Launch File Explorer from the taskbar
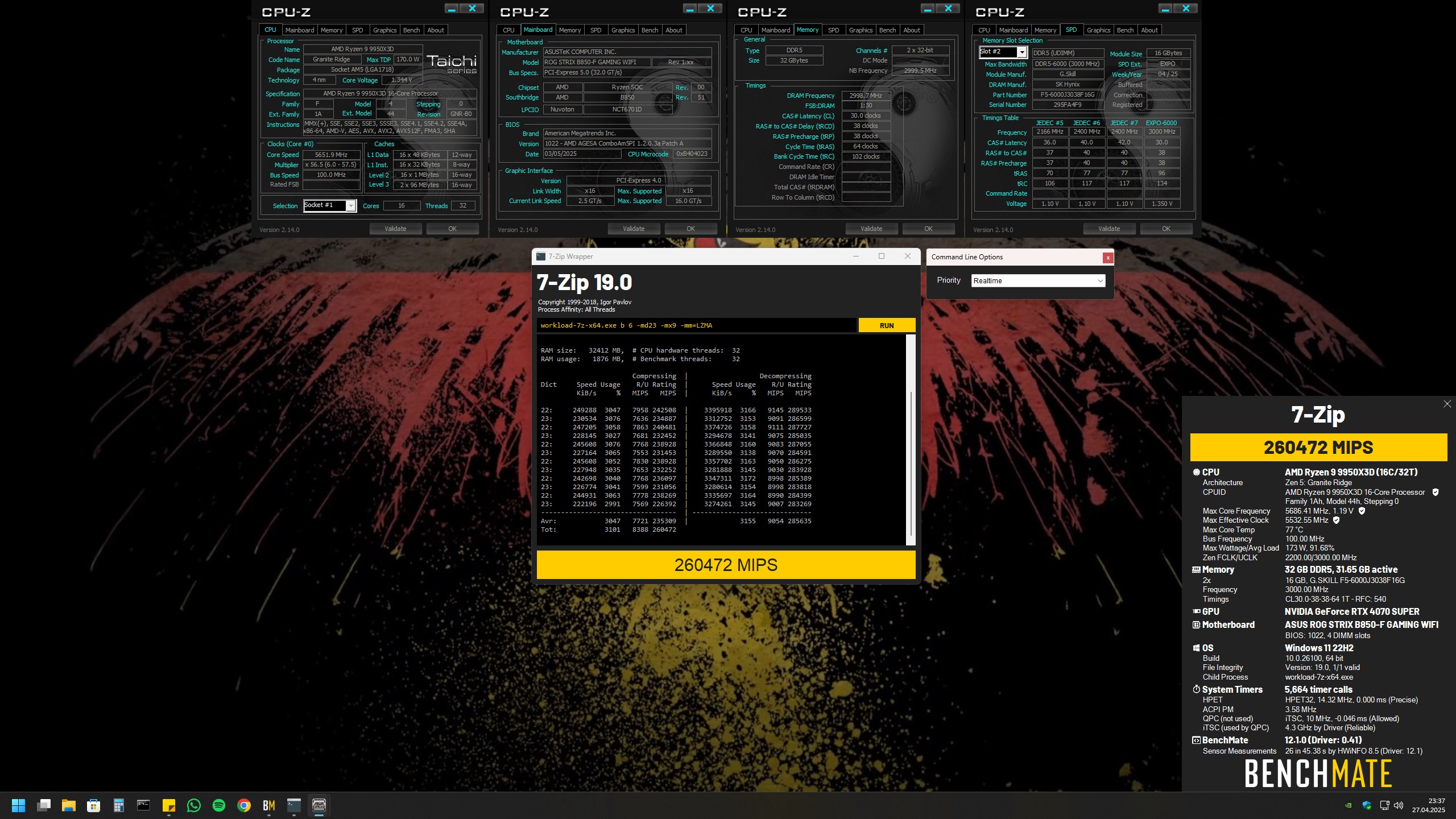Viewport: 1456px width, 819px height. click(69, 805)
